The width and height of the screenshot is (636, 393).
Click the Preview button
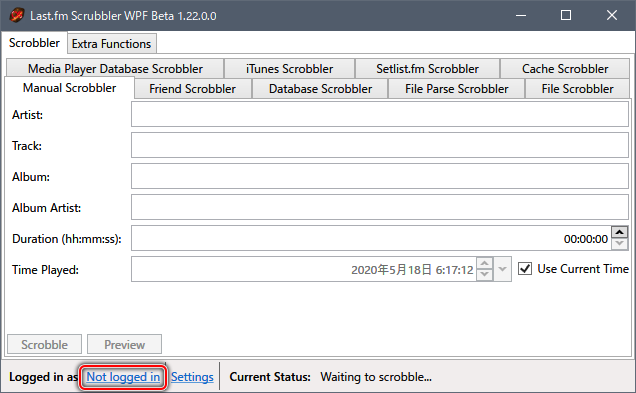(x=125, y=344)
